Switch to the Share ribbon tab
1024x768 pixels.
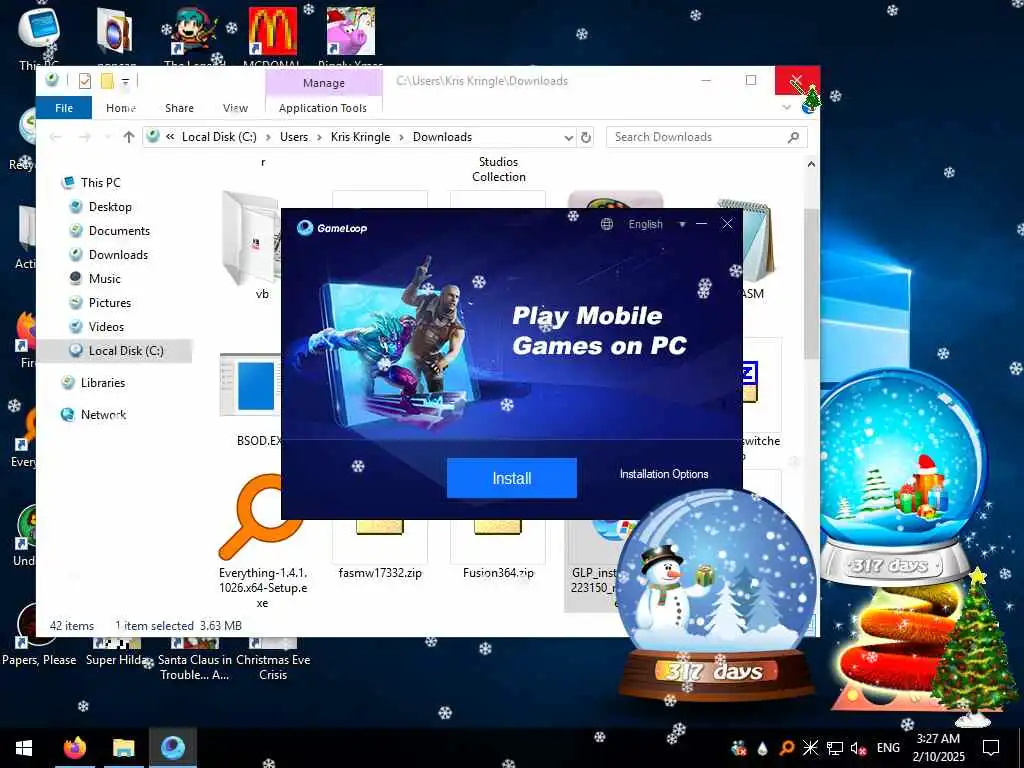(180, 108)
